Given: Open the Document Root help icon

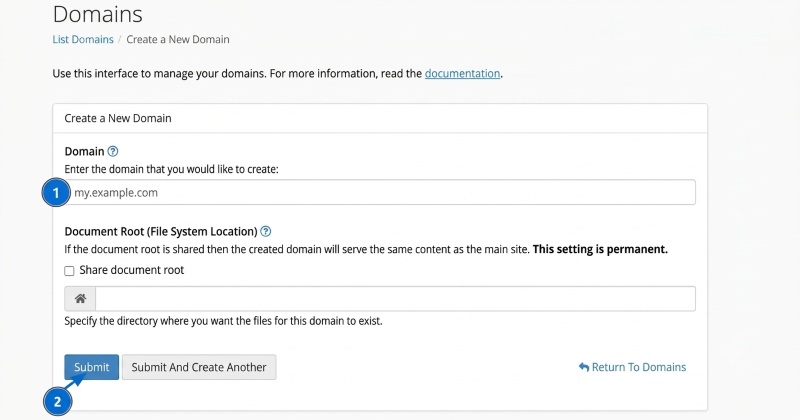Looking at the screenshot, I should (265, 232).
